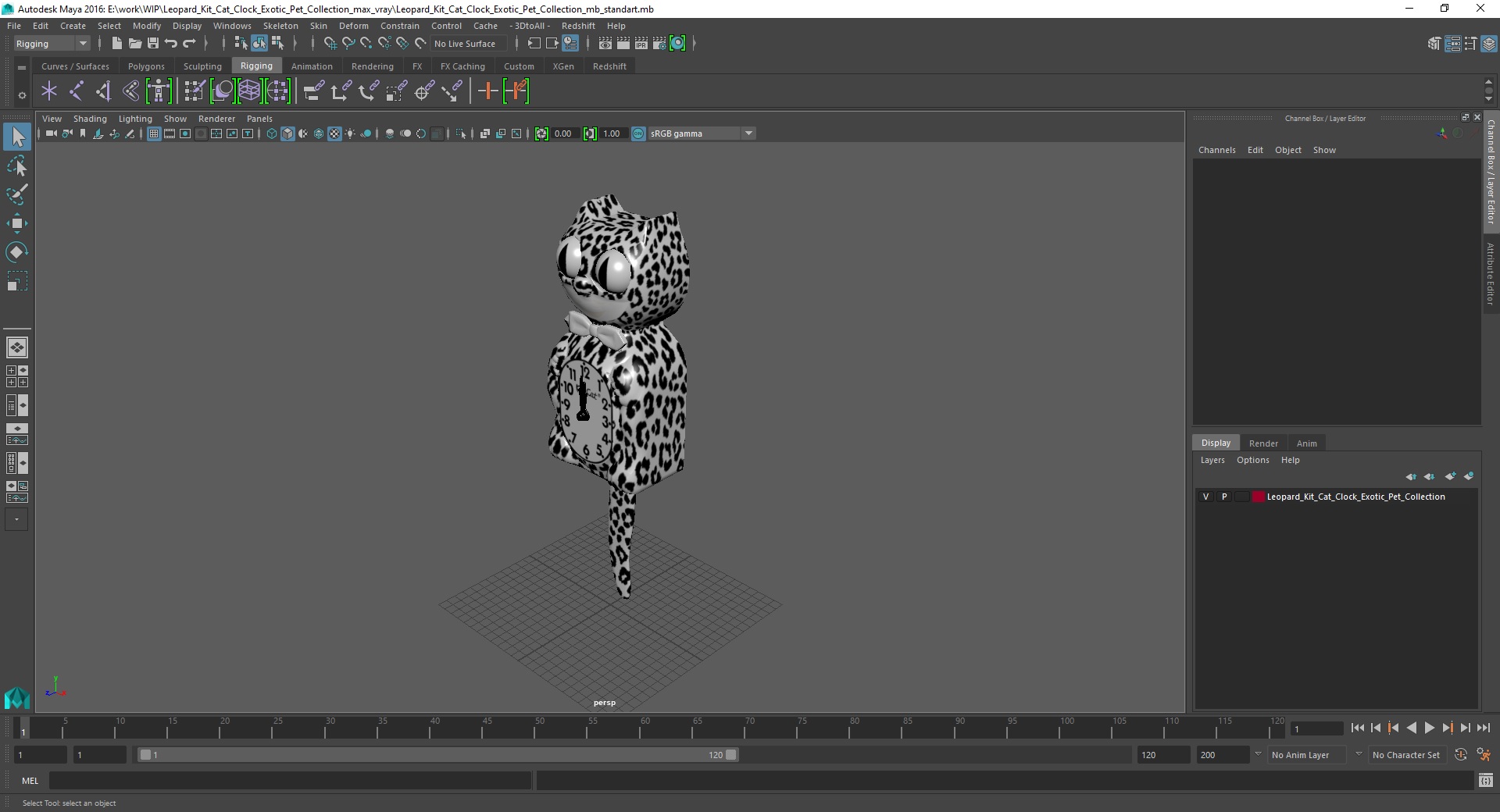The image size is (1500, 812).
Task: Toggle textured display in viewport
Action: click(334, 134)
